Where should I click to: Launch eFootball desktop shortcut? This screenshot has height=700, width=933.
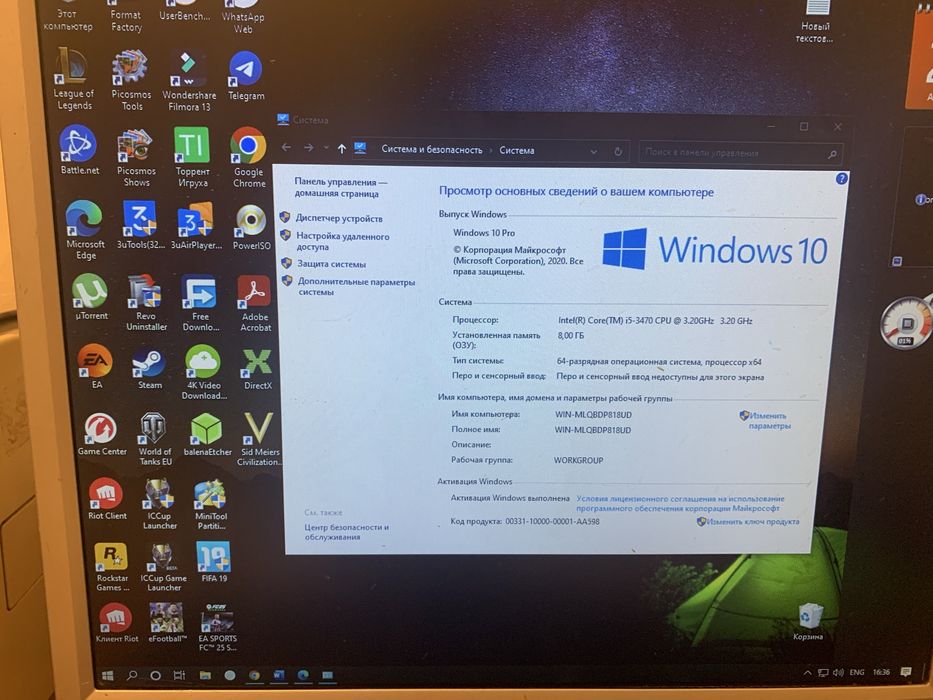coord(167,622)
